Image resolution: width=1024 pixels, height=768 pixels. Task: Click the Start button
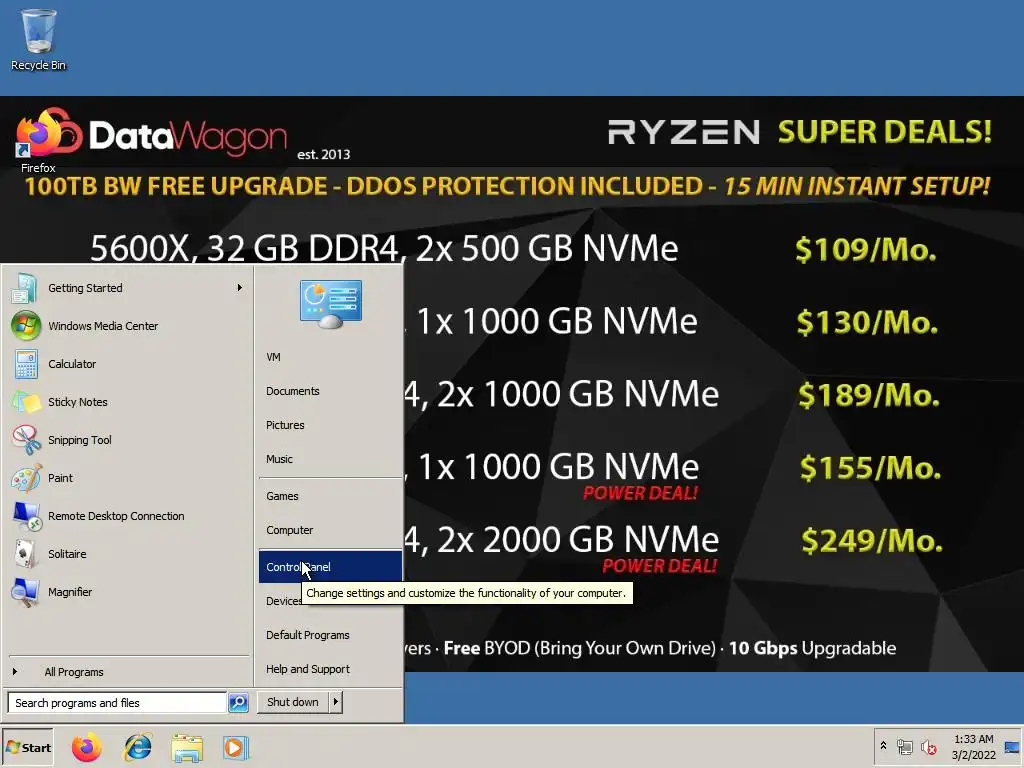coord(27,748)
